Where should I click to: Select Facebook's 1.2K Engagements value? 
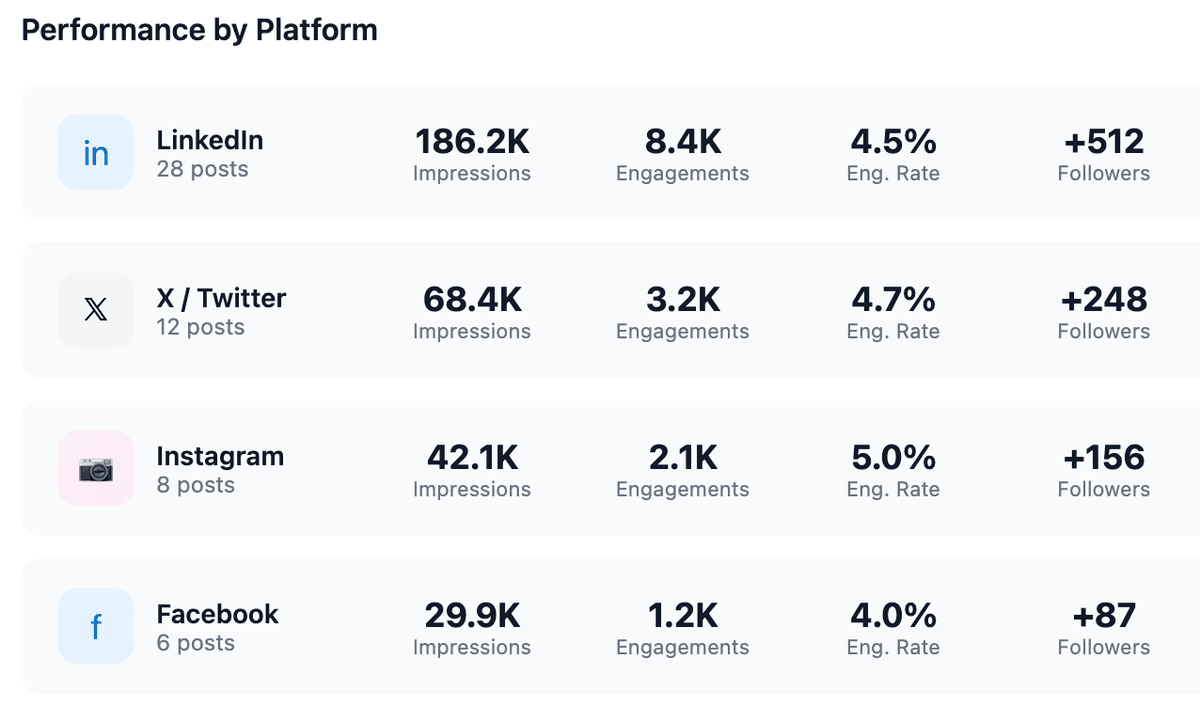[682, 615]
